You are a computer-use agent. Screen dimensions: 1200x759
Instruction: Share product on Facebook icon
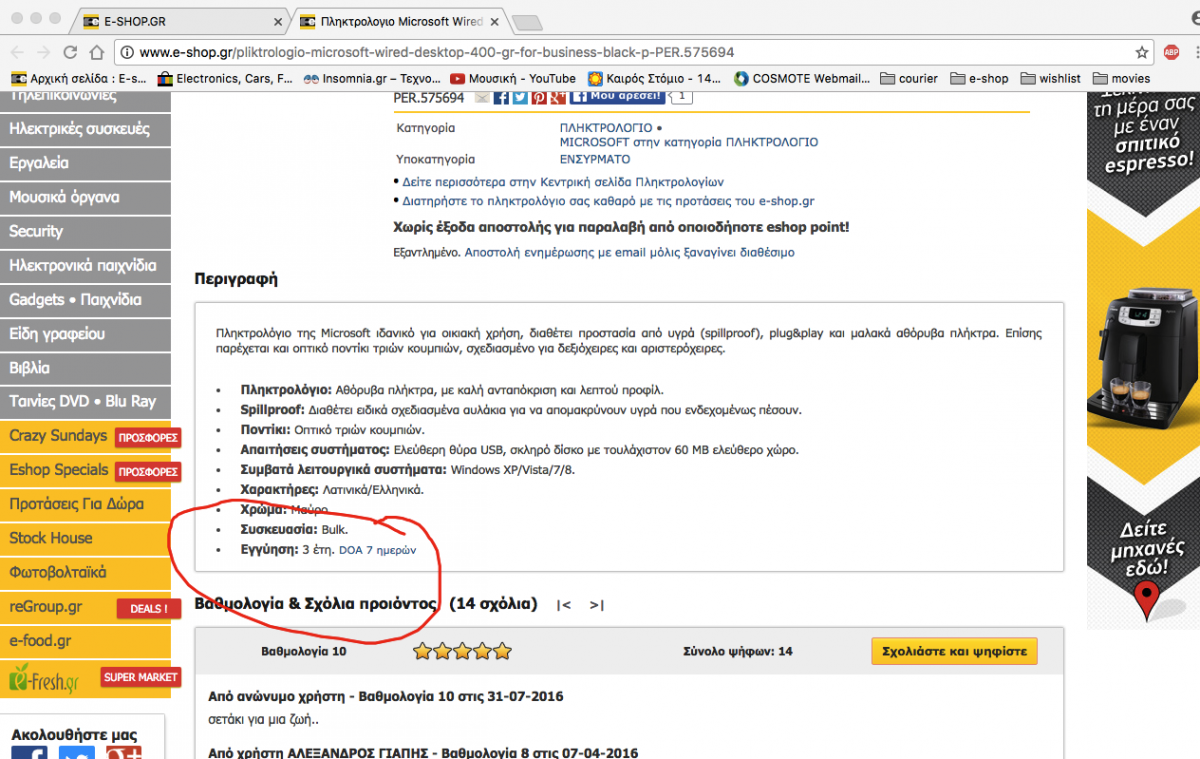(502, 97)
